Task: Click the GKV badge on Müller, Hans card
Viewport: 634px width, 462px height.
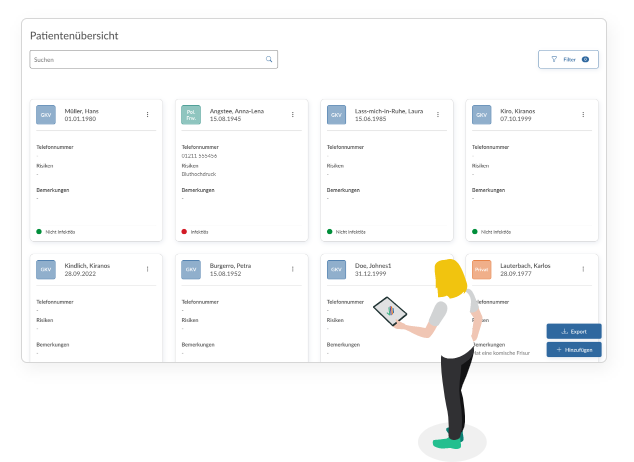Action: [x=46, y=115]
